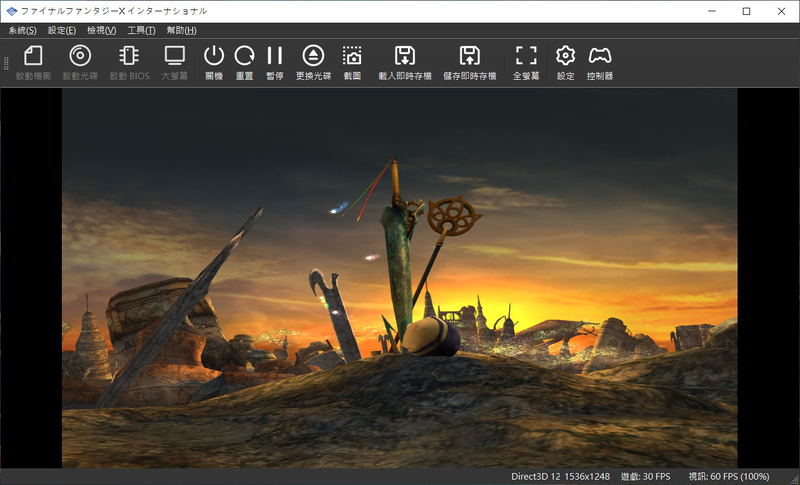The width and height of the screenshot is (800, 485).
Task: Click the 視訊: 60 FPS (100%) status text
Action: [x=729, y=476]
